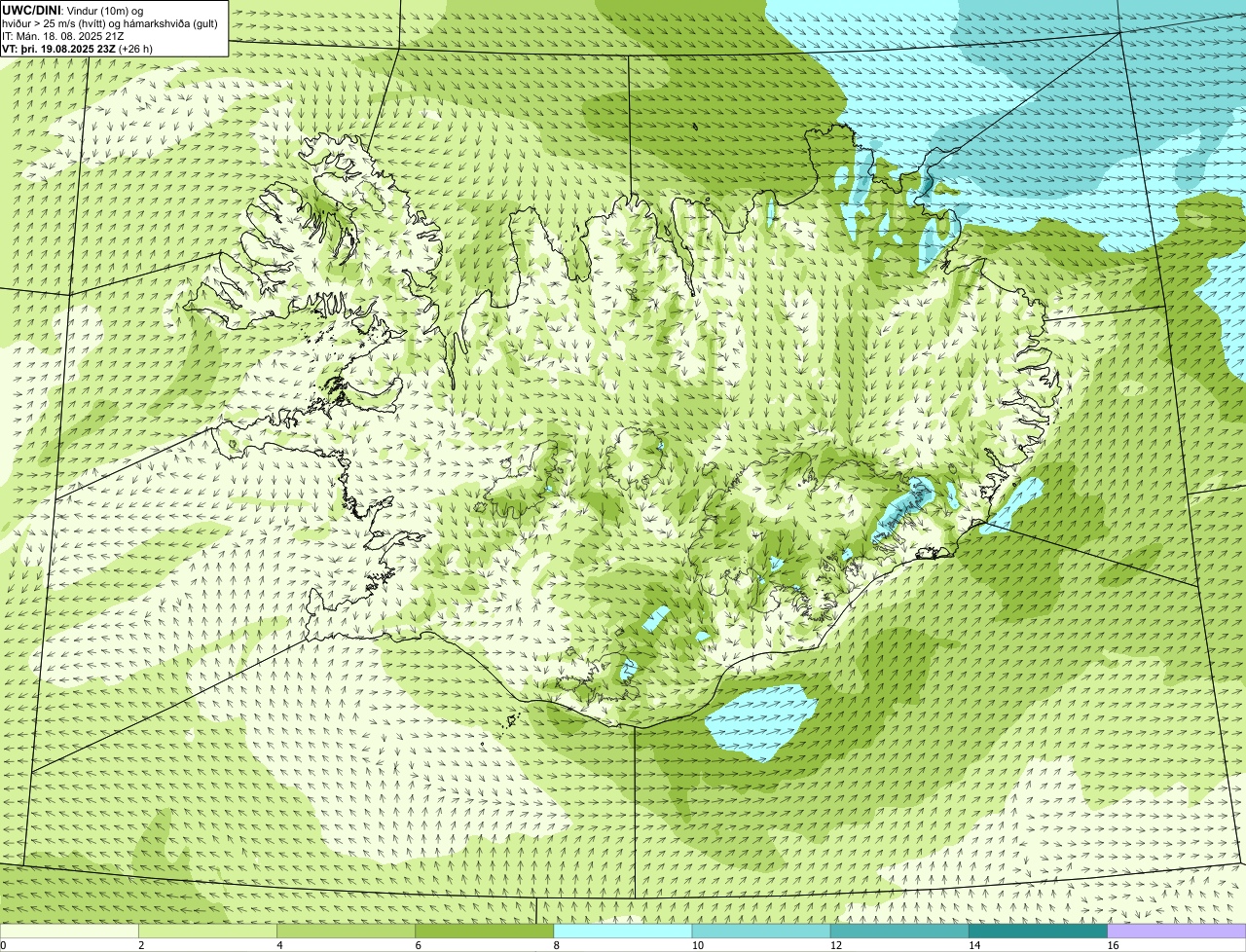The image size is (1246, 952).
Task: Click the 4–6 m/s green legend swatch
Action: click(x=346, y=931)
